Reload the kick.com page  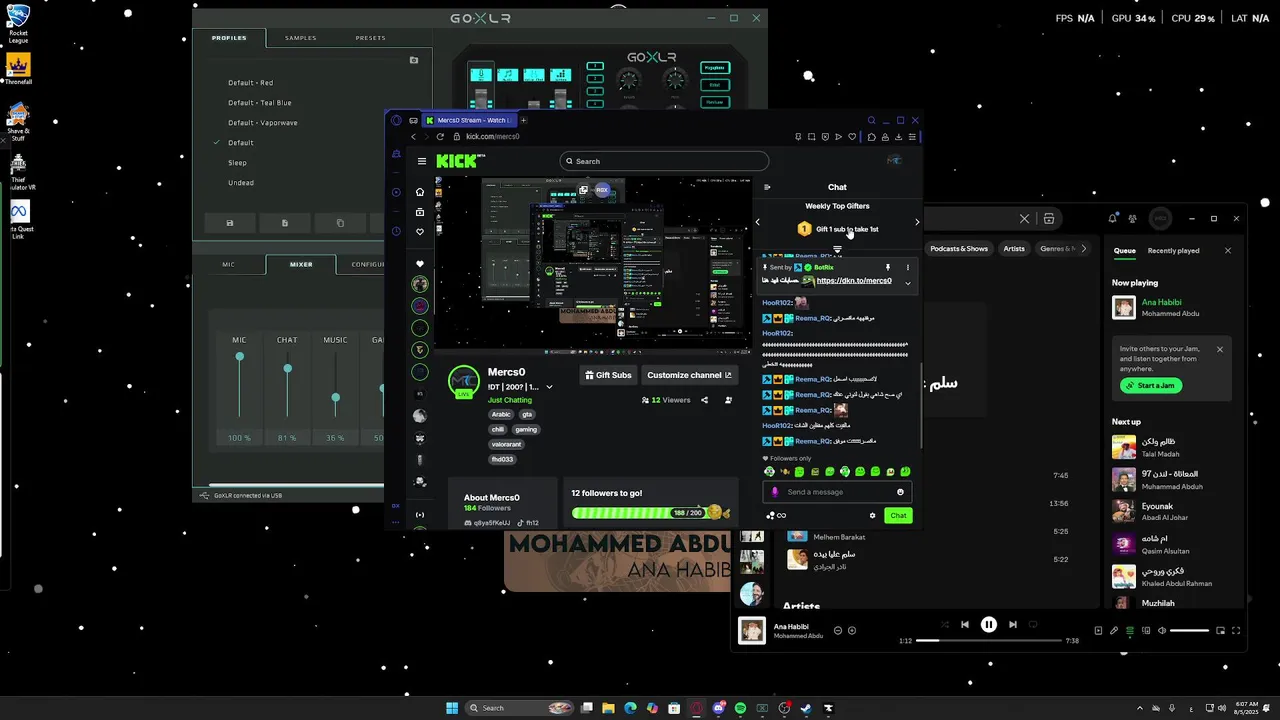pos(440,137)
